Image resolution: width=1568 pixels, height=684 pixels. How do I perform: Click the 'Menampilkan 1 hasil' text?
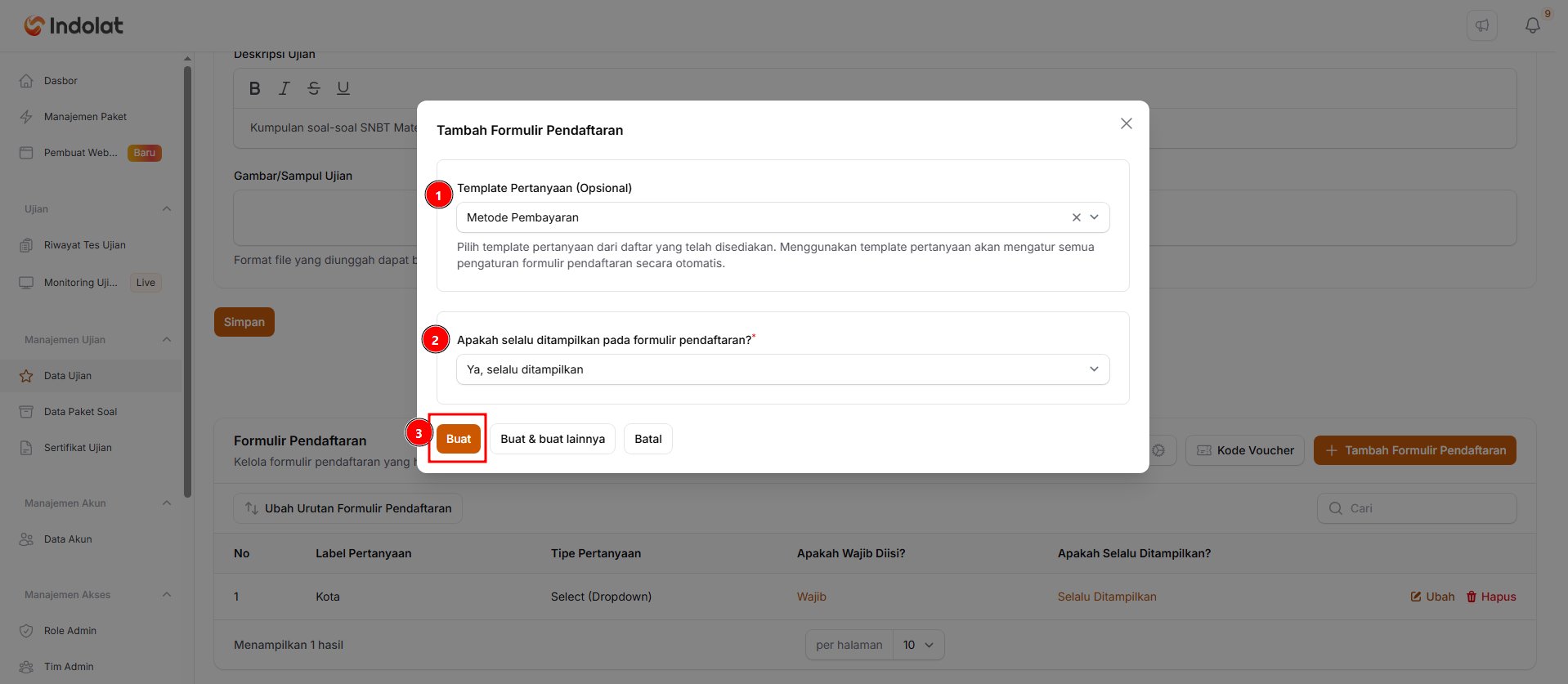click(x=289, y=645)
